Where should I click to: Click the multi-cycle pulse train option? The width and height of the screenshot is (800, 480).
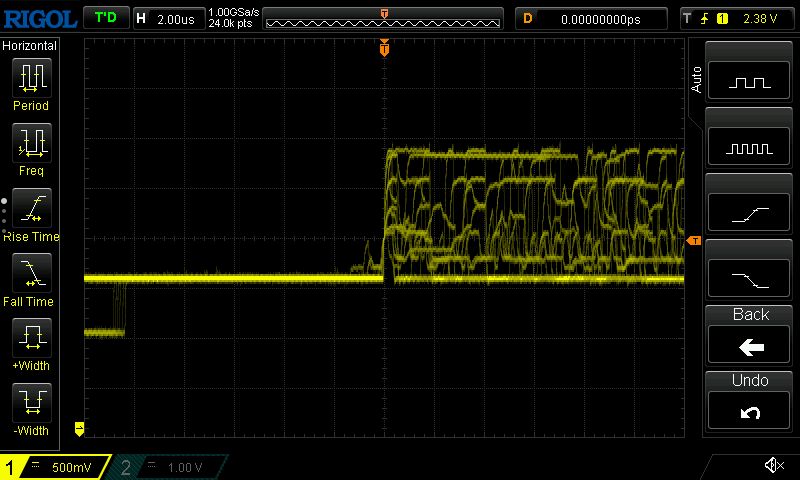click(750, 147)
